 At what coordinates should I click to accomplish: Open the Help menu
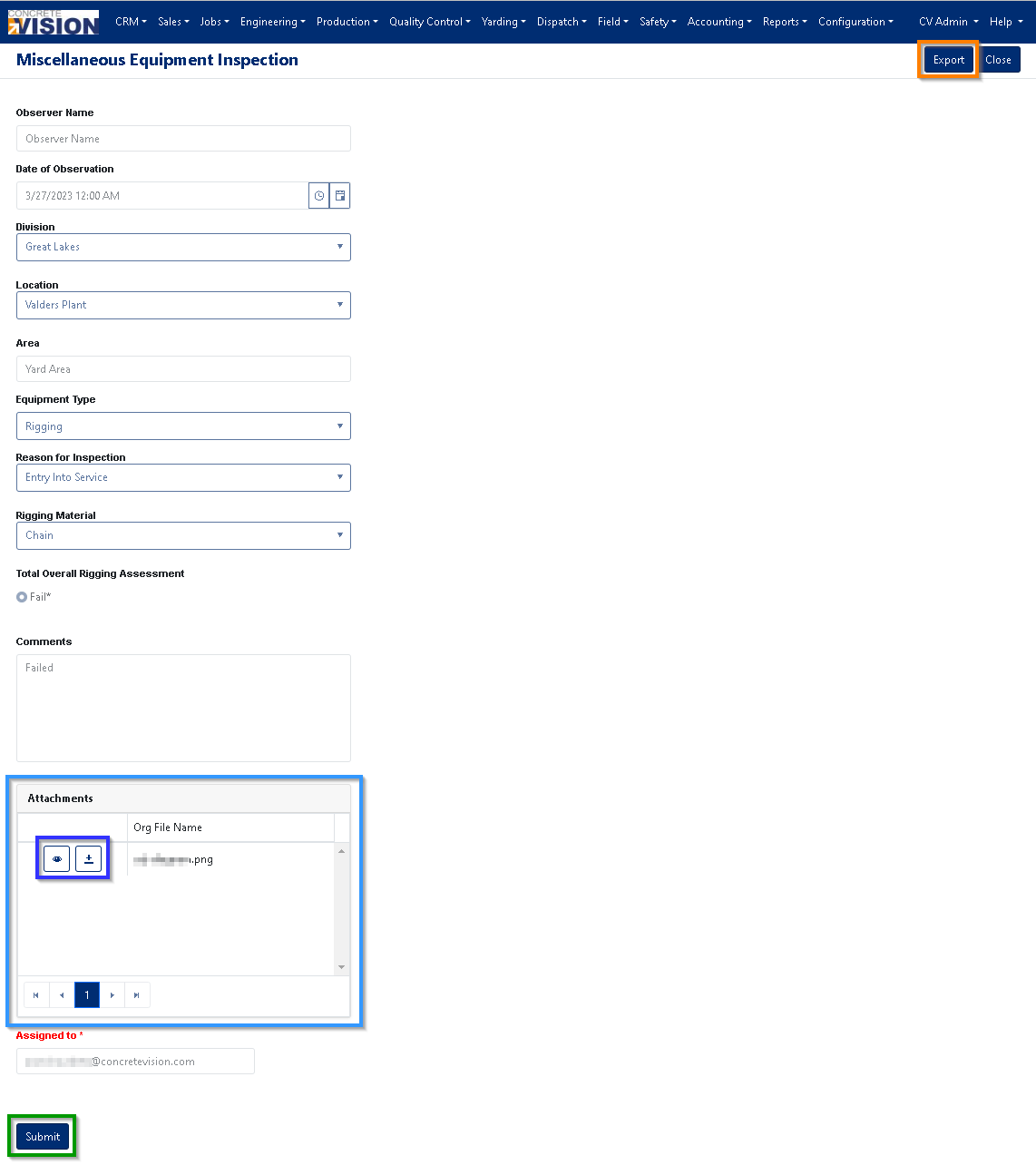click(x=1005, y=22)
